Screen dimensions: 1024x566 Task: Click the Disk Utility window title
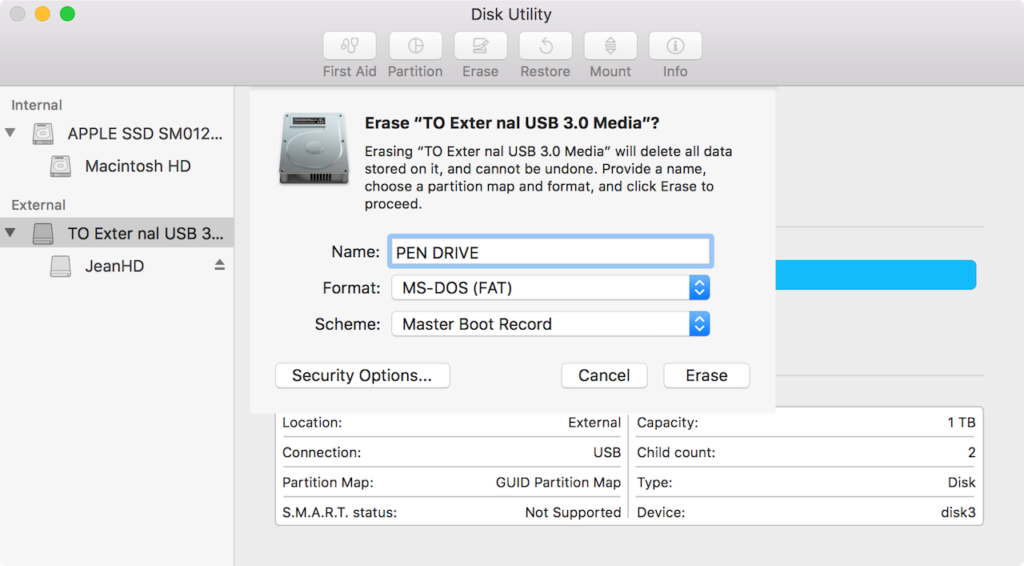click(511, 14)
